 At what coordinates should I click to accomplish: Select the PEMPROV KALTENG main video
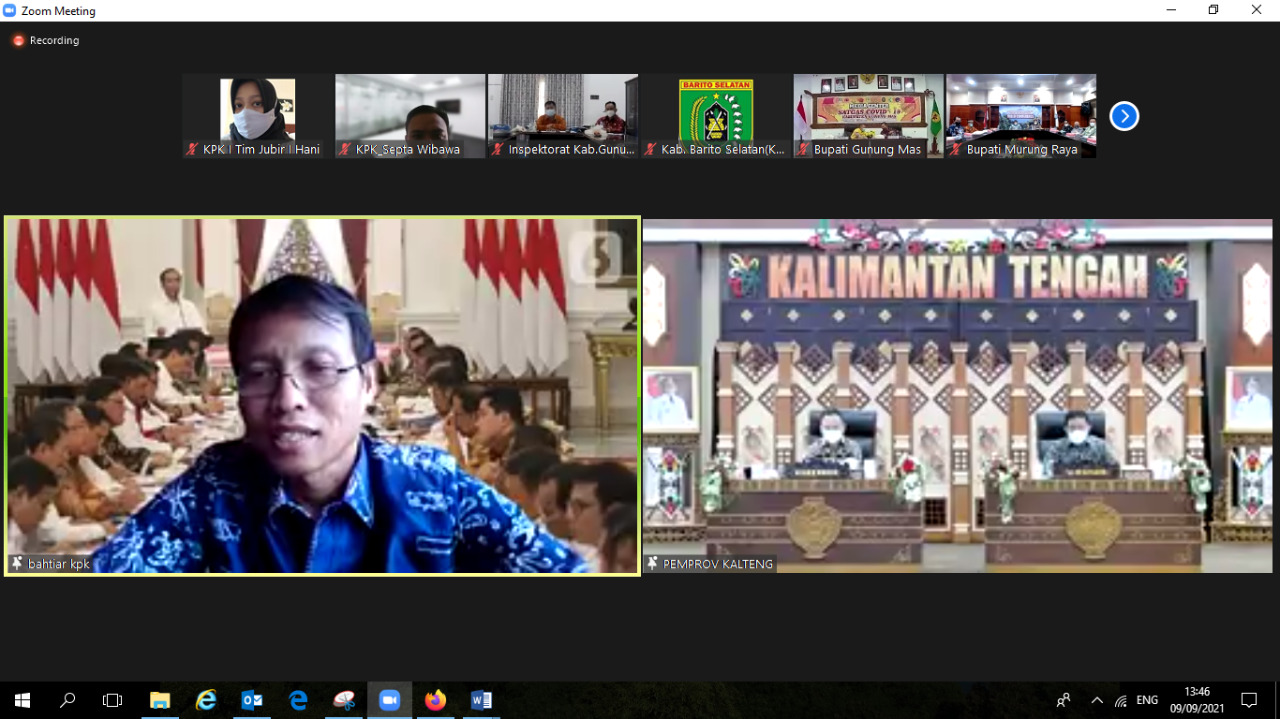957,395
